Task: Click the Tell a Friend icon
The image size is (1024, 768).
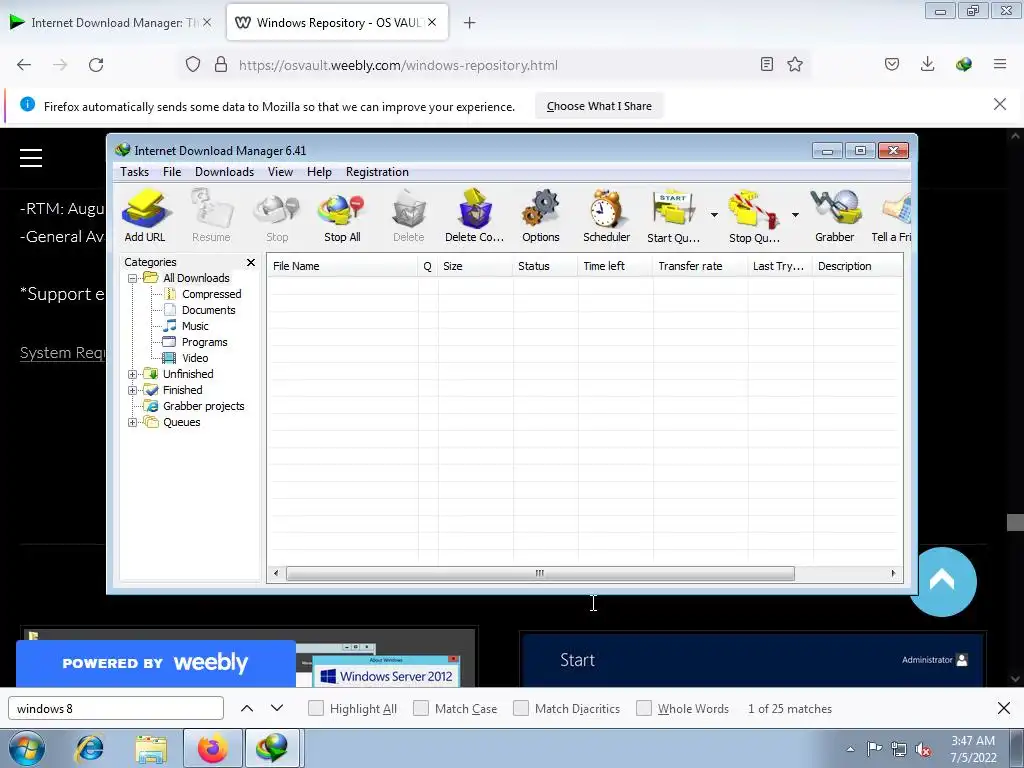Action: point(892,216)
